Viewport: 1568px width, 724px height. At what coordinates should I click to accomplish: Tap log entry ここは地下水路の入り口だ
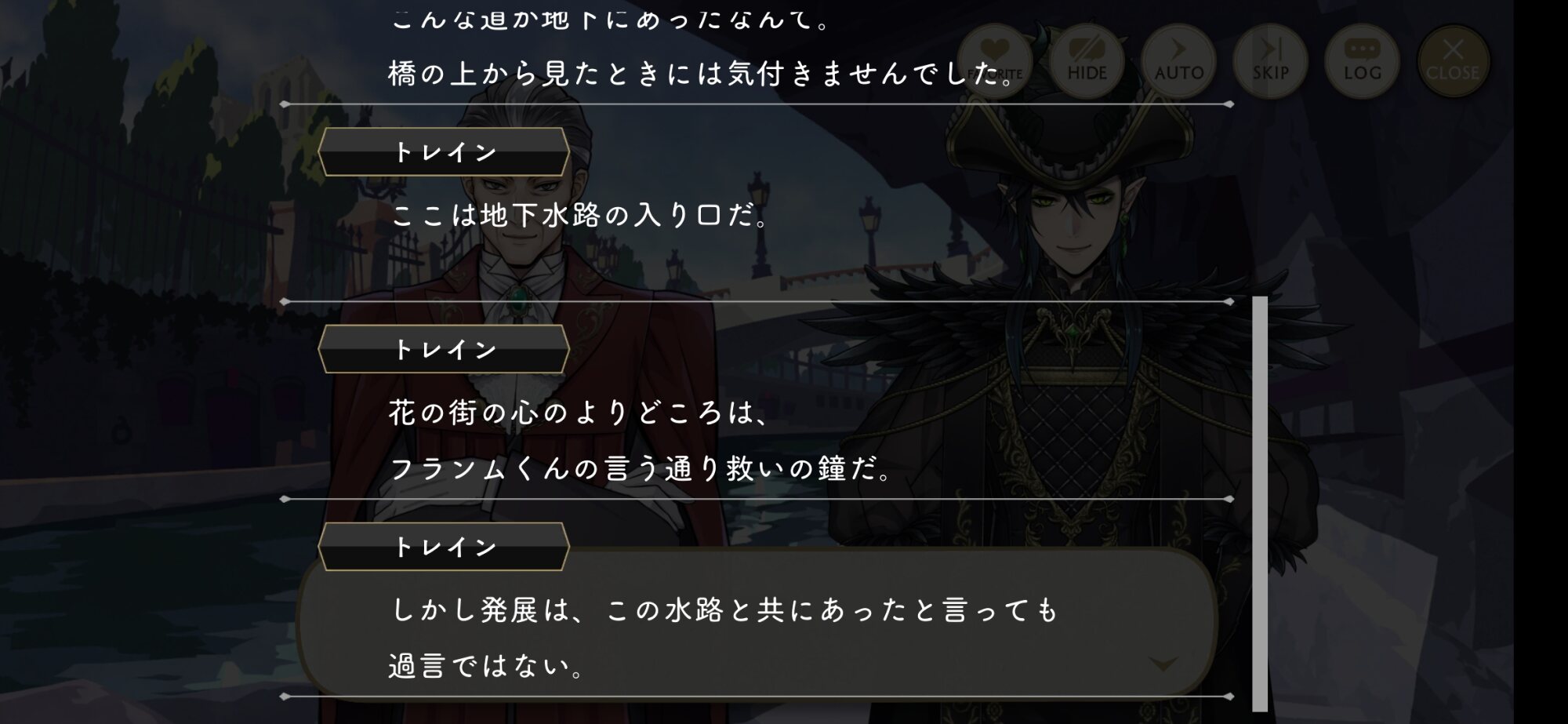(579, 215)
